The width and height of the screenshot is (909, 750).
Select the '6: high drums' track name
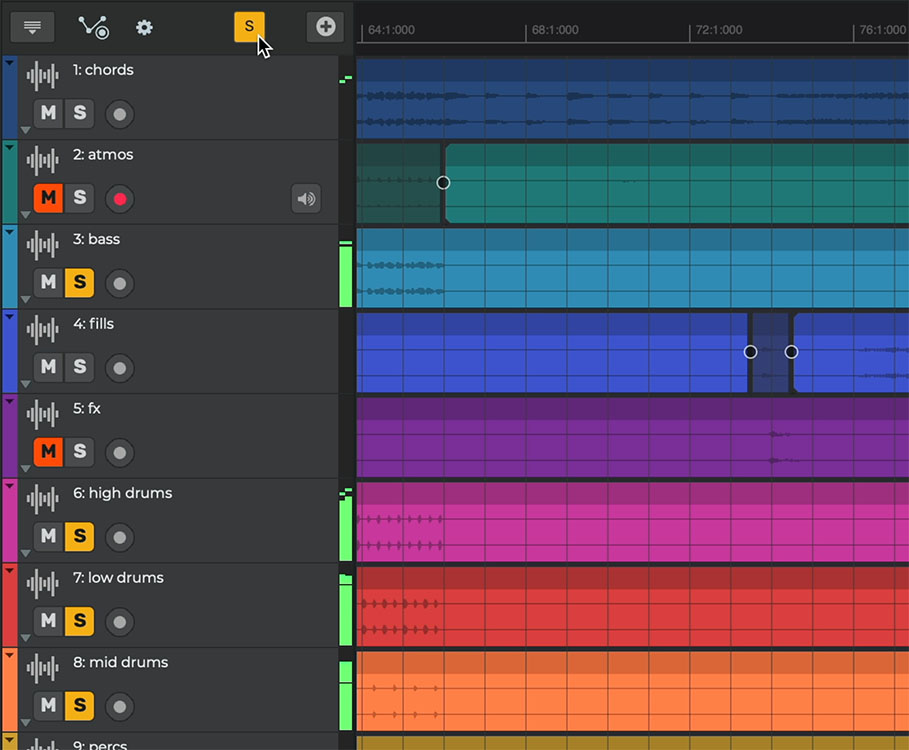(x=122, y=493)
